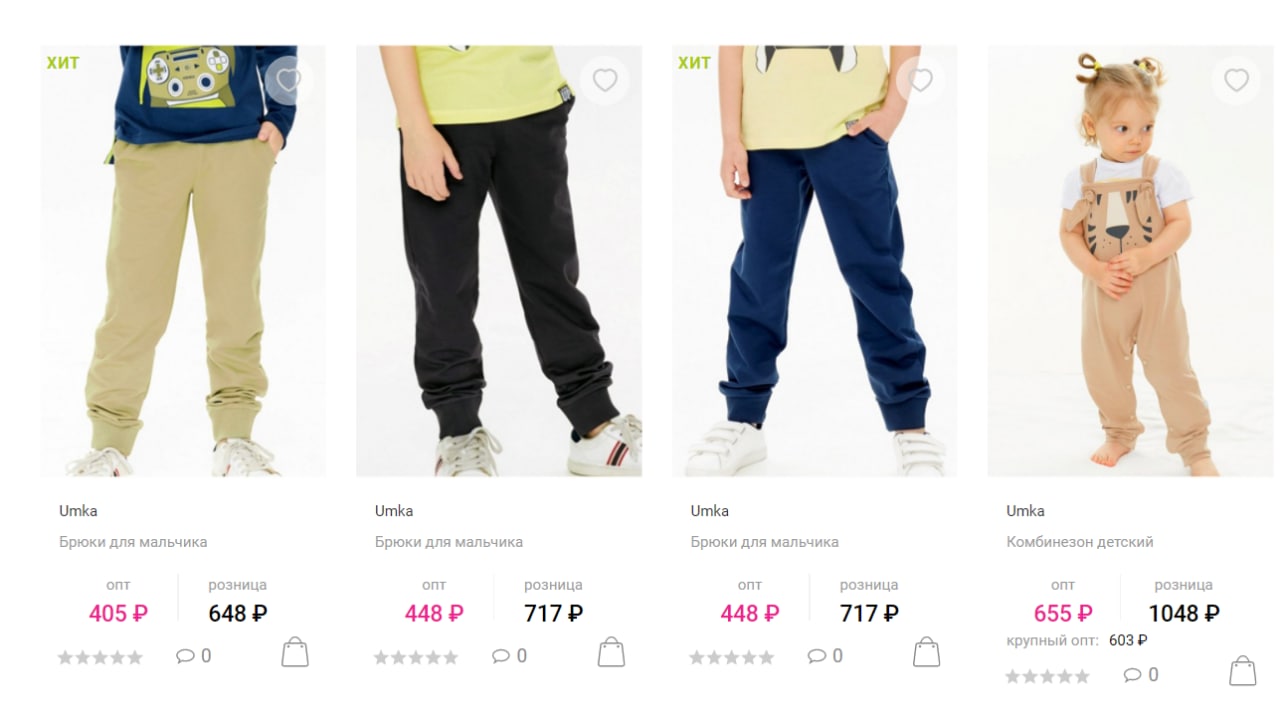Open toddler tiger jumpsuit product image
Viewport: 1280px width, 722px height.
click(1130, 261)
